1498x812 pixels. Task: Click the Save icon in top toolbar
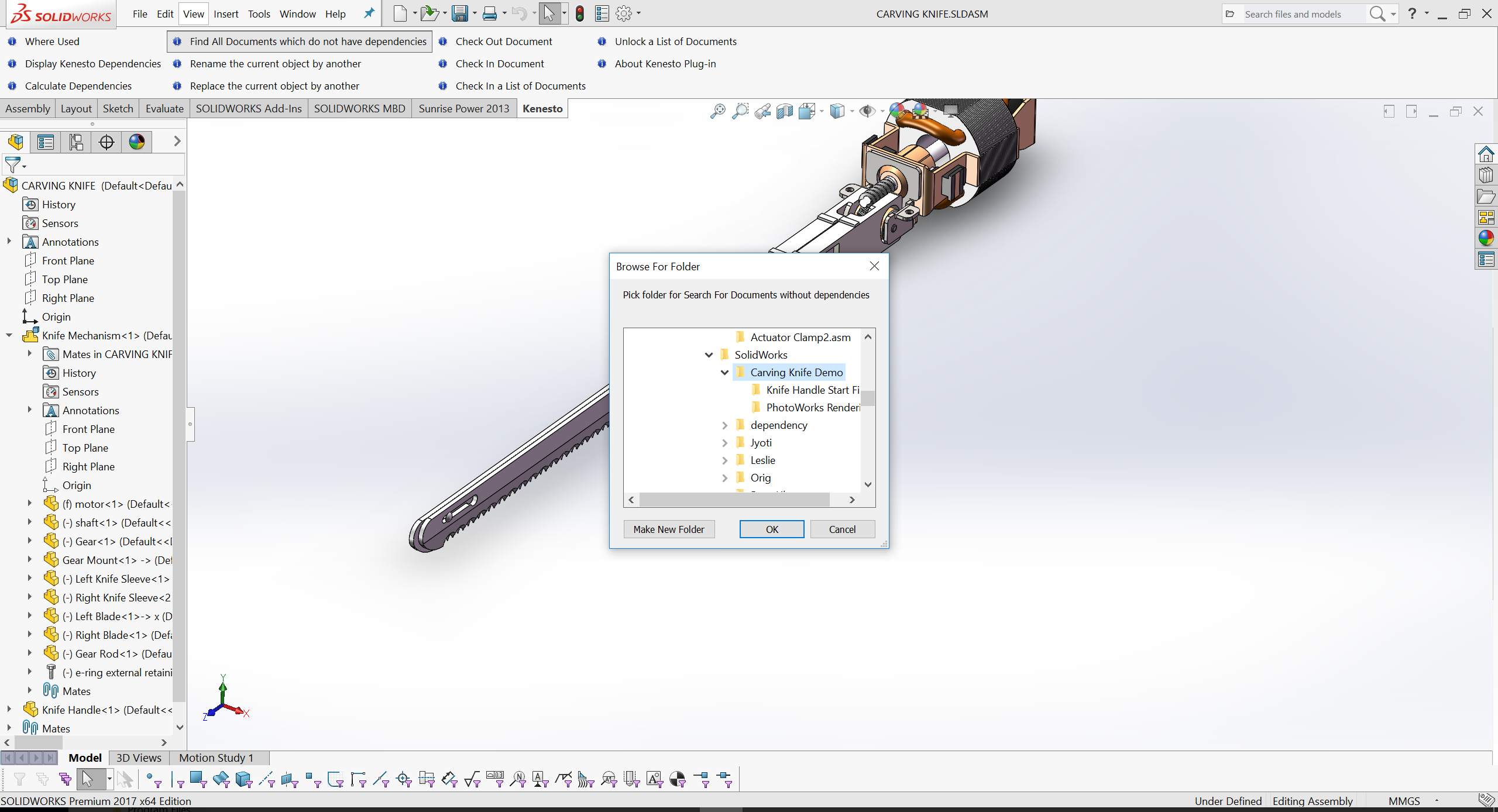[460, 13]
